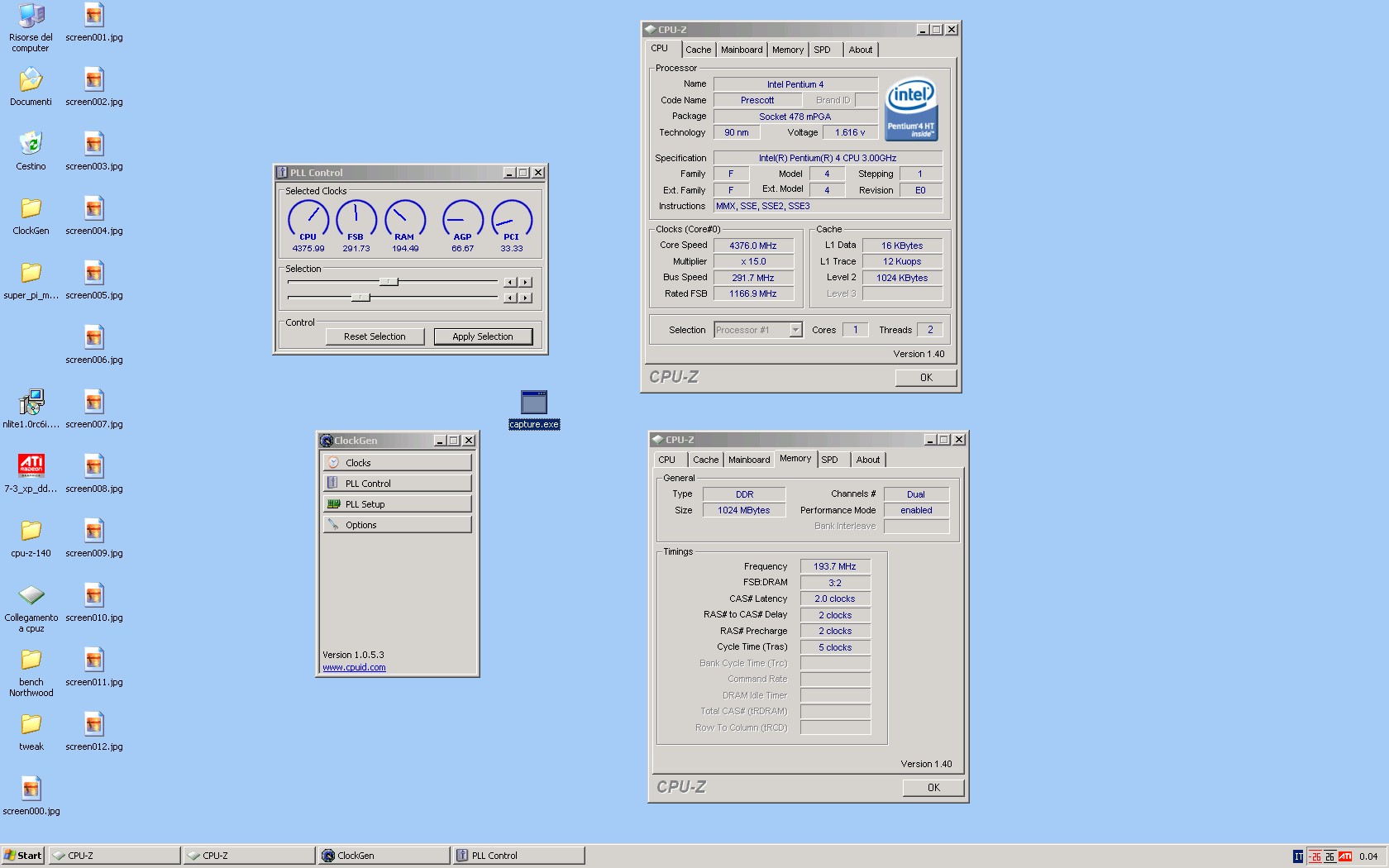Select screen002.jpg file icon
The width and height of the screenshot is (1389, 868).
coord(94,80)
